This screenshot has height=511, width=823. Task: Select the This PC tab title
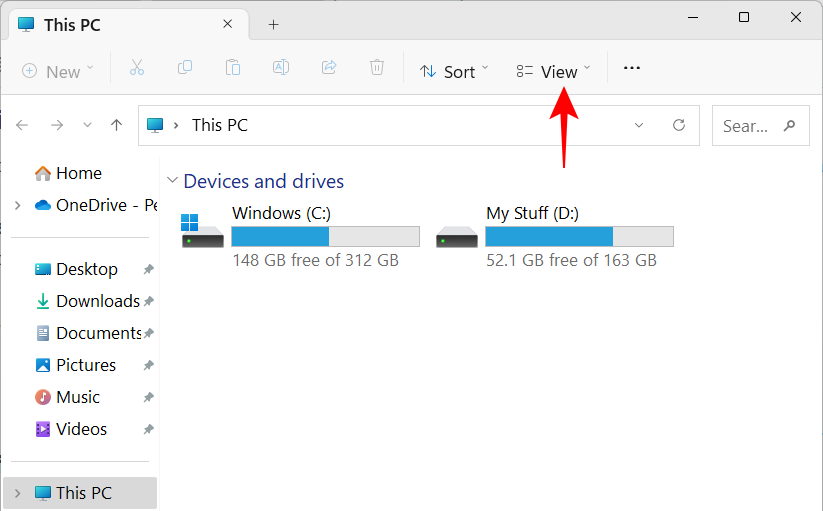coord(72,25)
